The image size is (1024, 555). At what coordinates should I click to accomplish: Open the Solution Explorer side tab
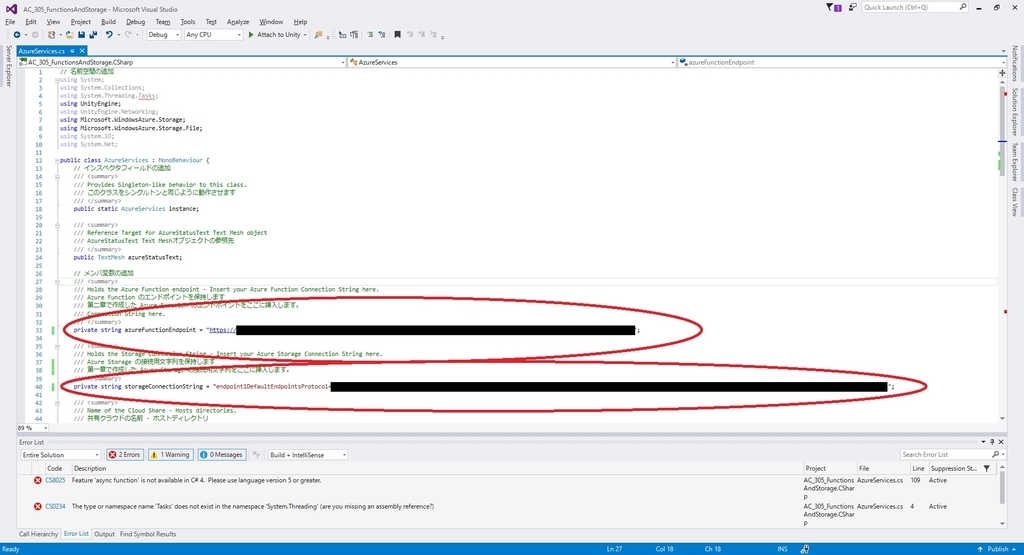click(1015, 112)
